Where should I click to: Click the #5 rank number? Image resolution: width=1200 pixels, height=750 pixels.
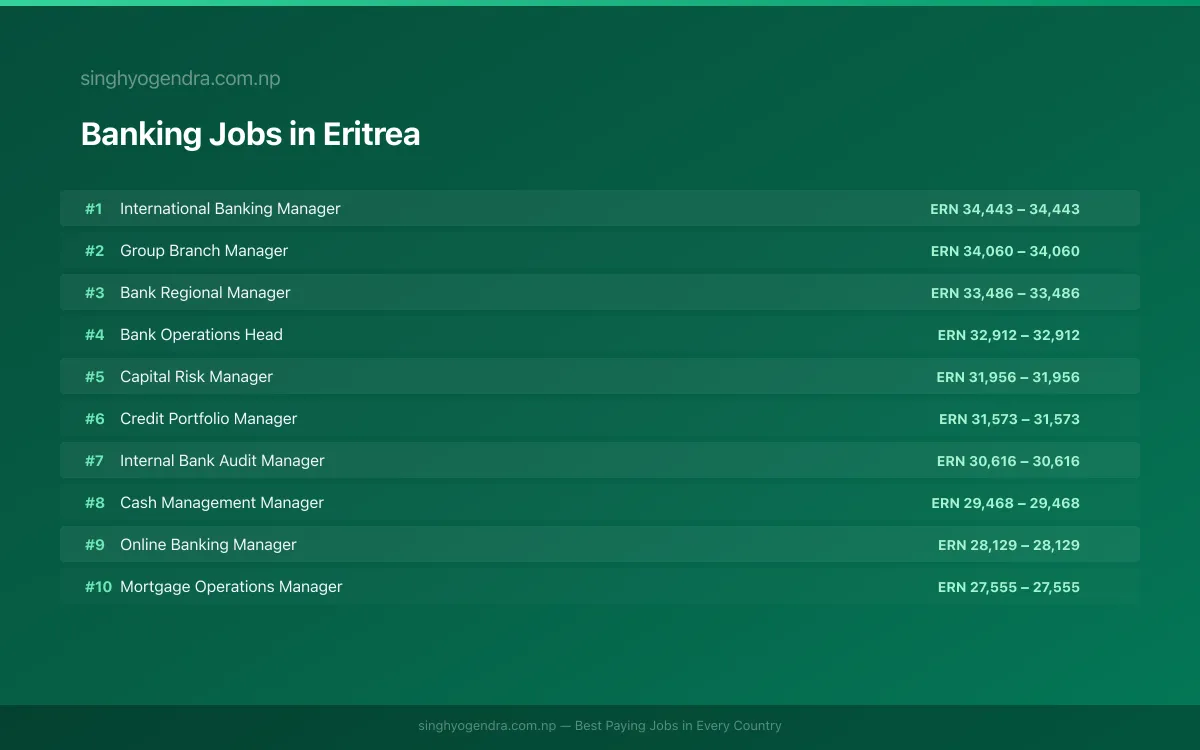pos(94,377)
